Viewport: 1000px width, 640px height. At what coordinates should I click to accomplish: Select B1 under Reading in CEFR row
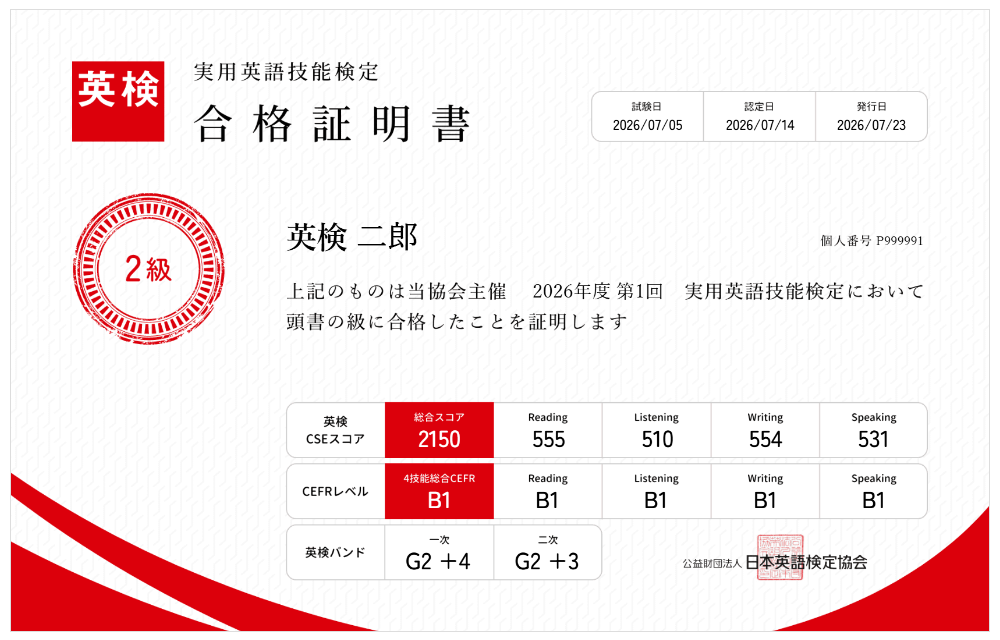pyautogui.click(x=547, y=500)
